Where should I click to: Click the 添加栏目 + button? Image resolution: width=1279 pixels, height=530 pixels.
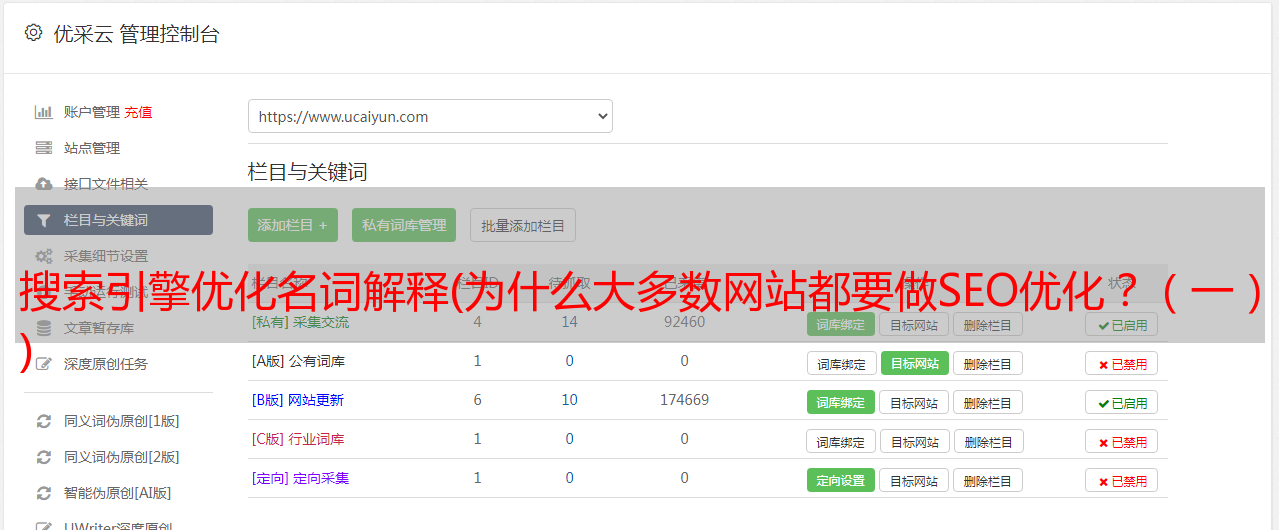click(x=293, y=225)
